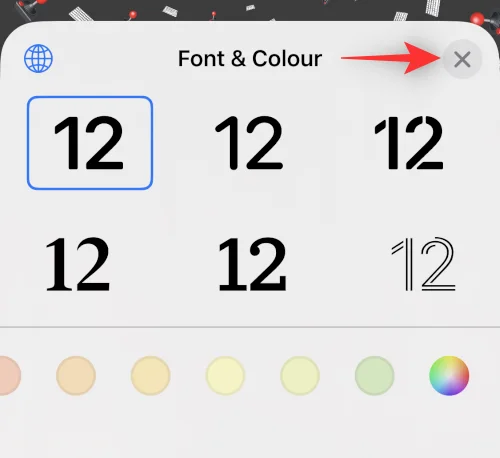Choose the heavy slab-serif 12 font
500x458 pixels.
(252, 264)
